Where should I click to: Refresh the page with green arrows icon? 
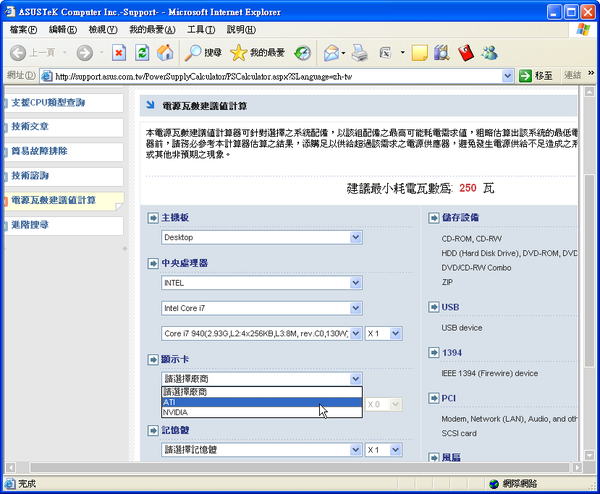pyautogui.click(x=142, y=53)
